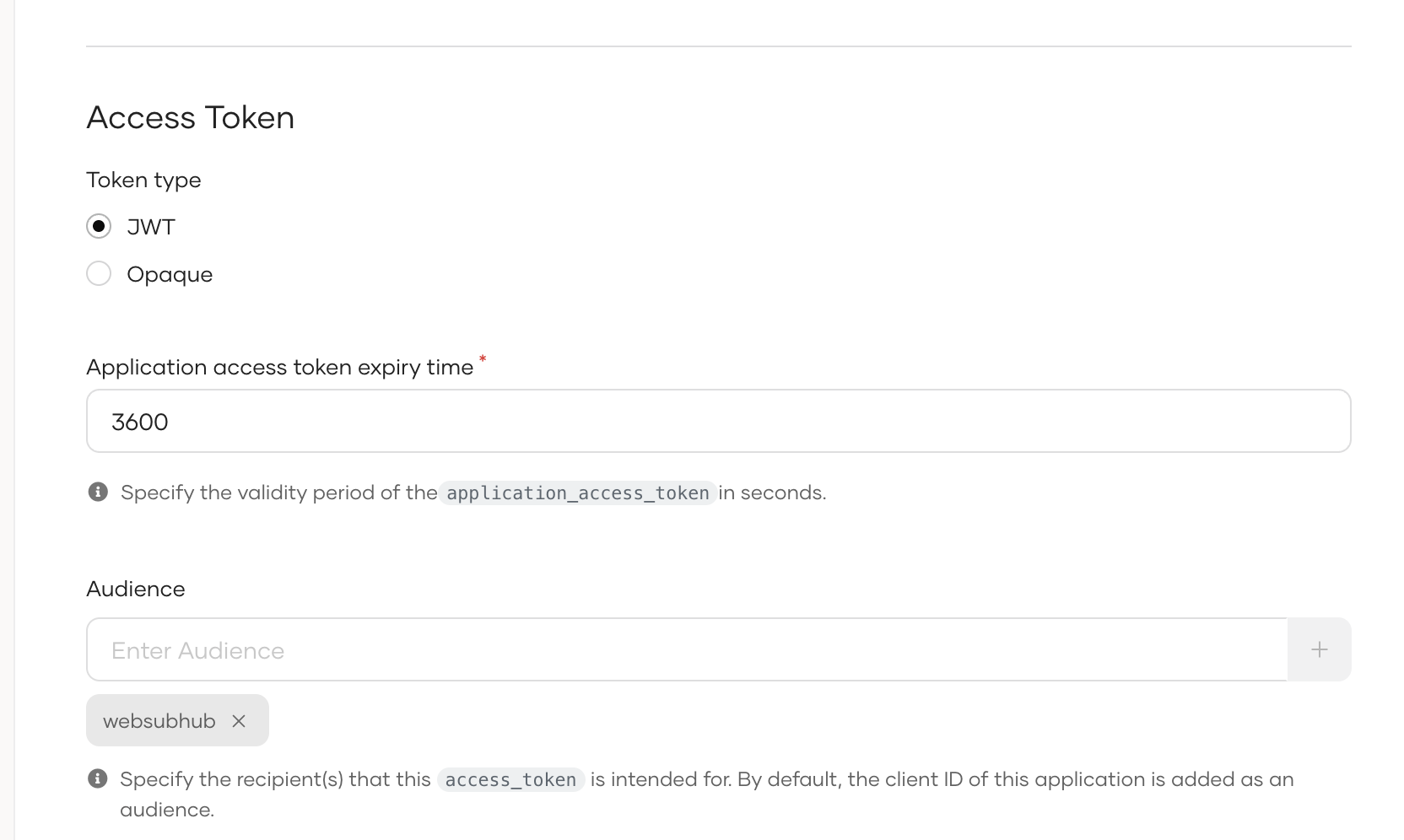Click the 'Opaque' token type label text

[x=170, y=274]
